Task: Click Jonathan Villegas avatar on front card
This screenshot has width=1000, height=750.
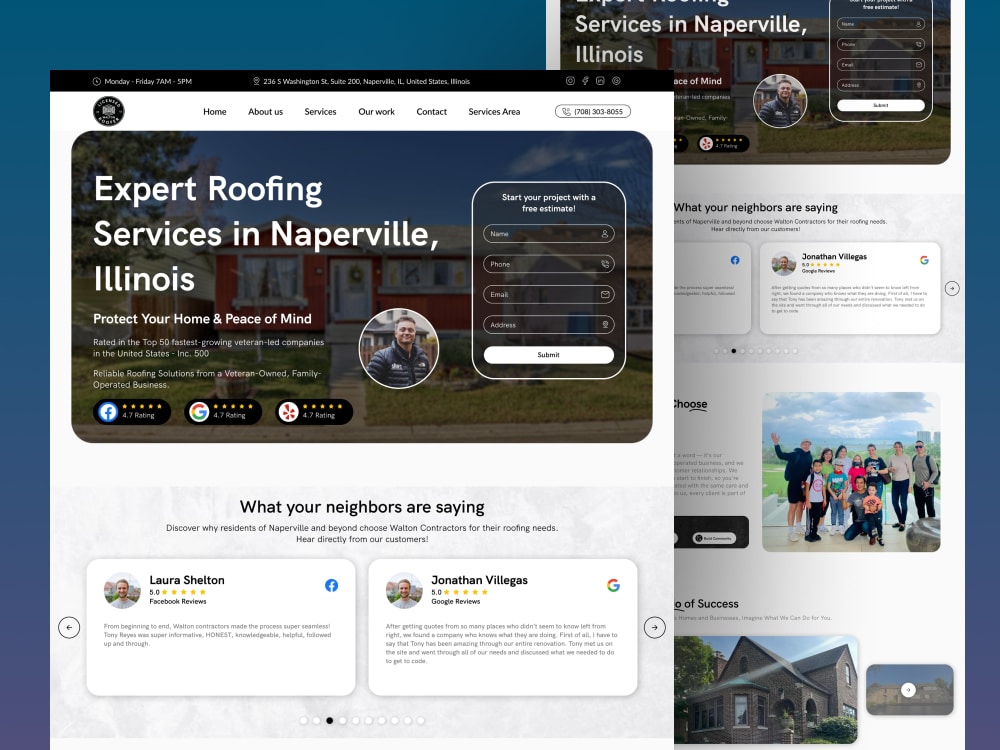Action: pos(404,591)
